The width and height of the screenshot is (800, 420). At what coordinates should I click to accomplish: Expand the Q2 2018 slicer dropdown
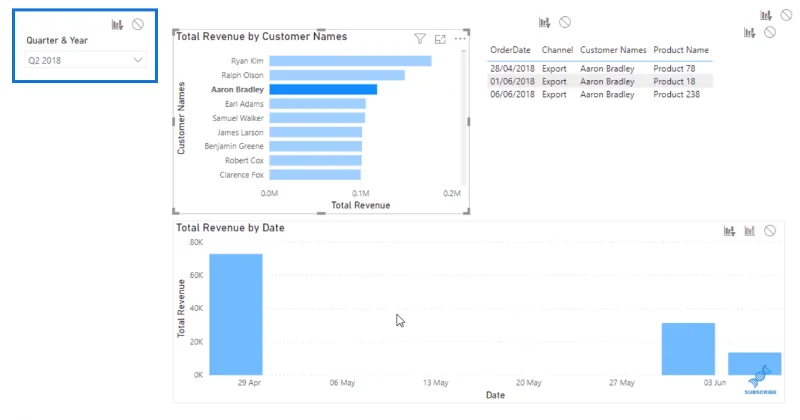point(85,60)
